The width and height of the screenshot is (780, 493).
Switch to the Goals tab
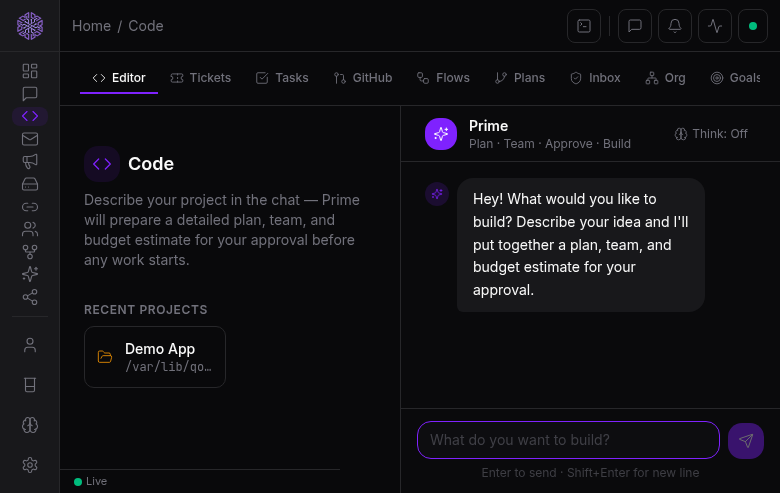pos(735,78)
